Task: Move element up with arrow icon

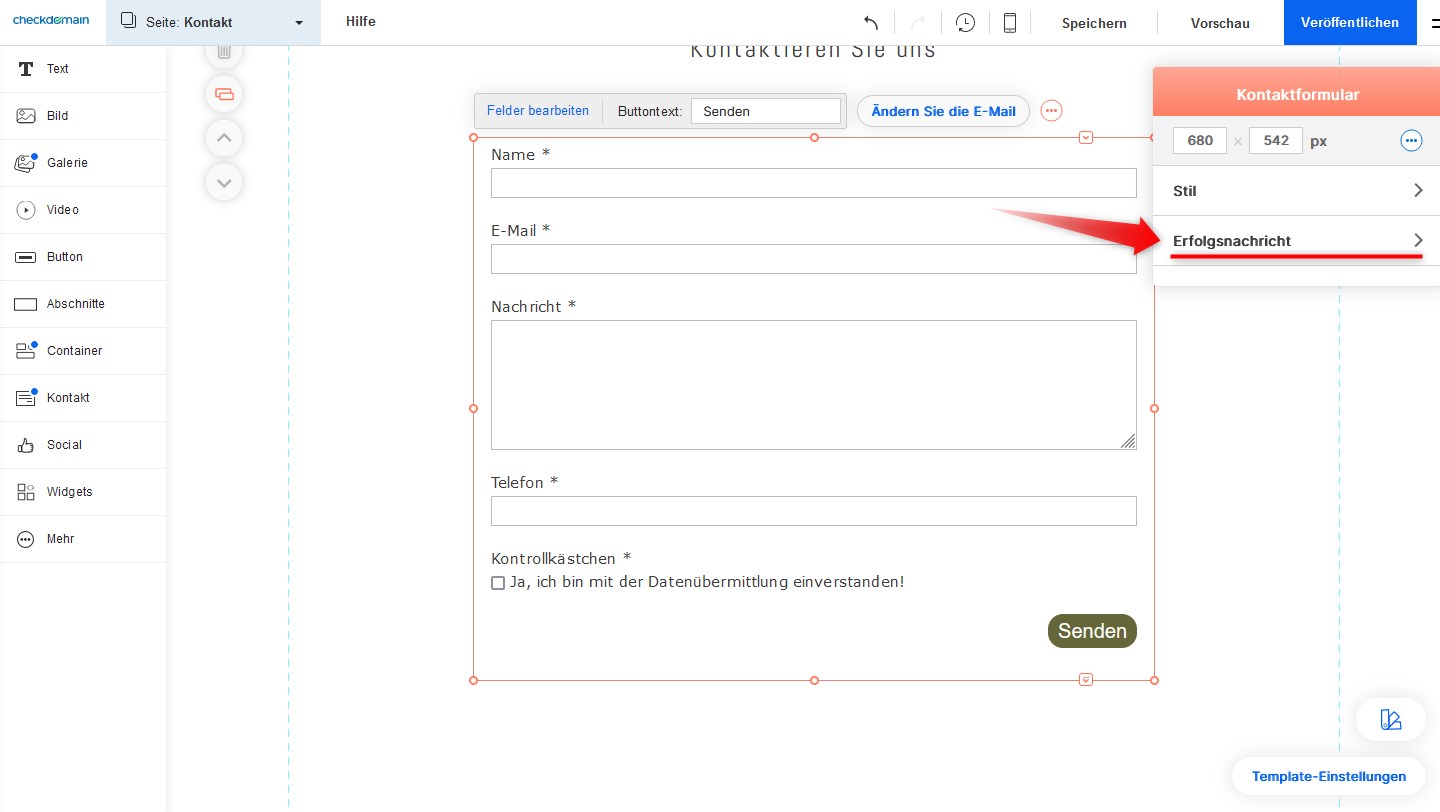Action: [224, 138]
